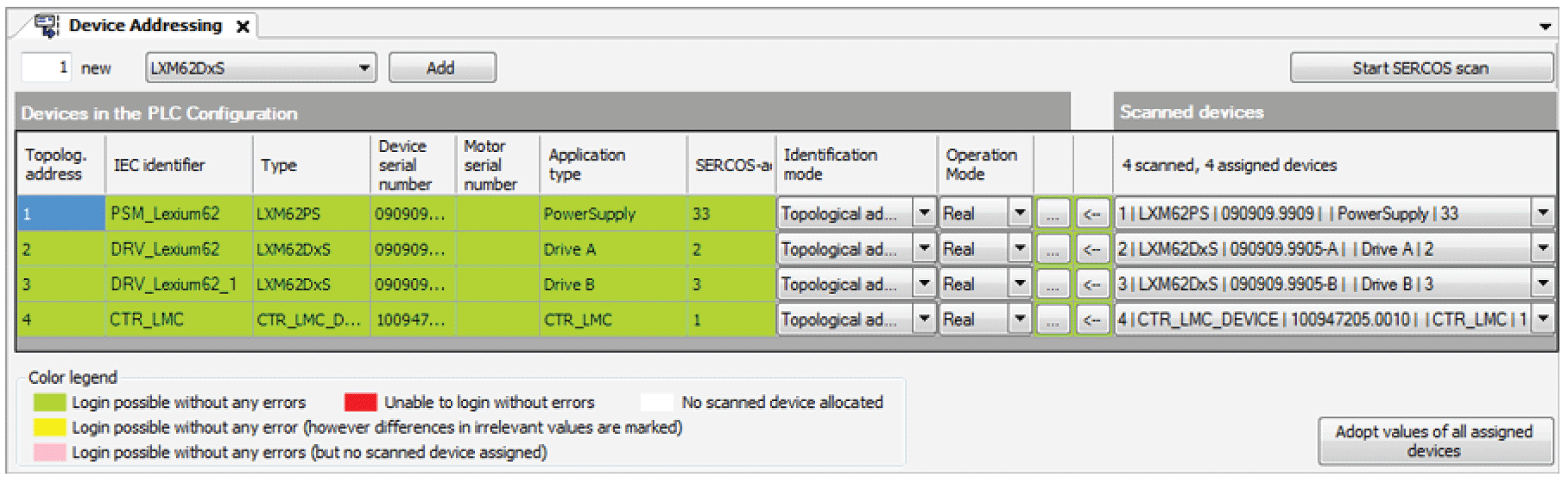Click the adopt arrow button for Drive A row

tap(1092, 249)
